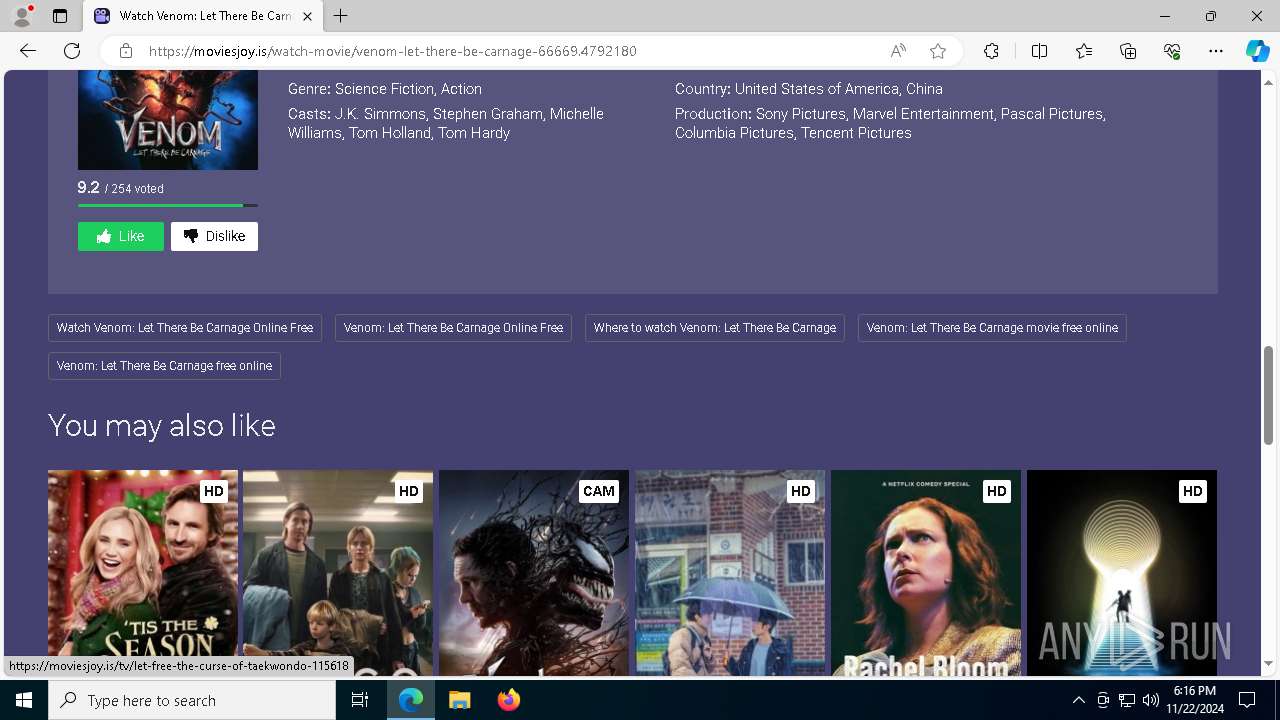Show hidden system tray icons chevron
1280x720 pixels.
tap(1078, 700)
